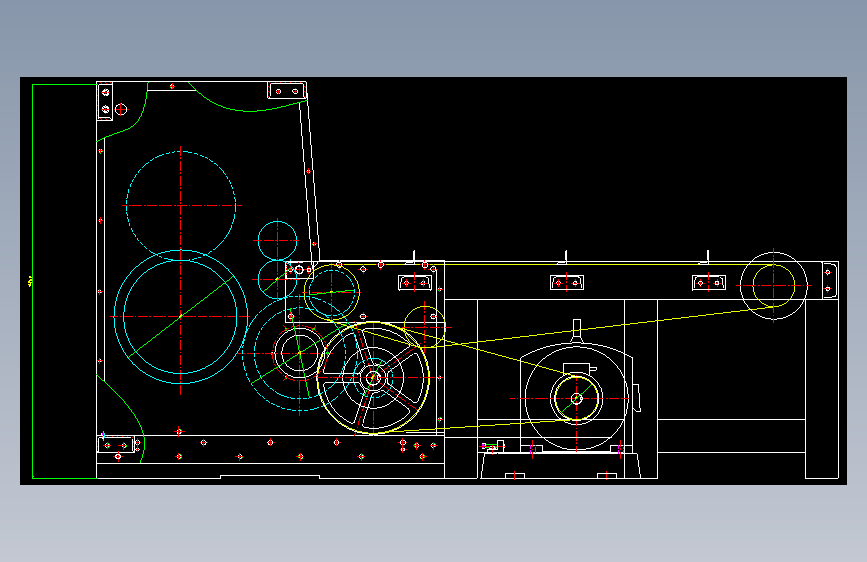
Task: Select the white pulley at far right end
Action: 774,286
